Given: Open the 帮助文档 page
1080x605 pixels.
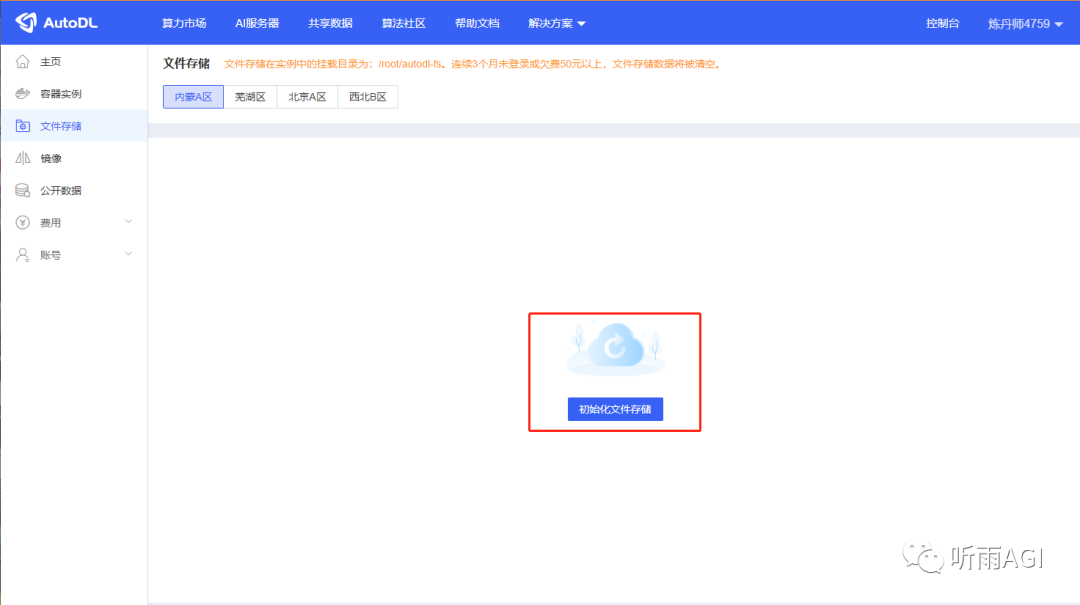Looking at the screenshot, I should tap(477, 22).
